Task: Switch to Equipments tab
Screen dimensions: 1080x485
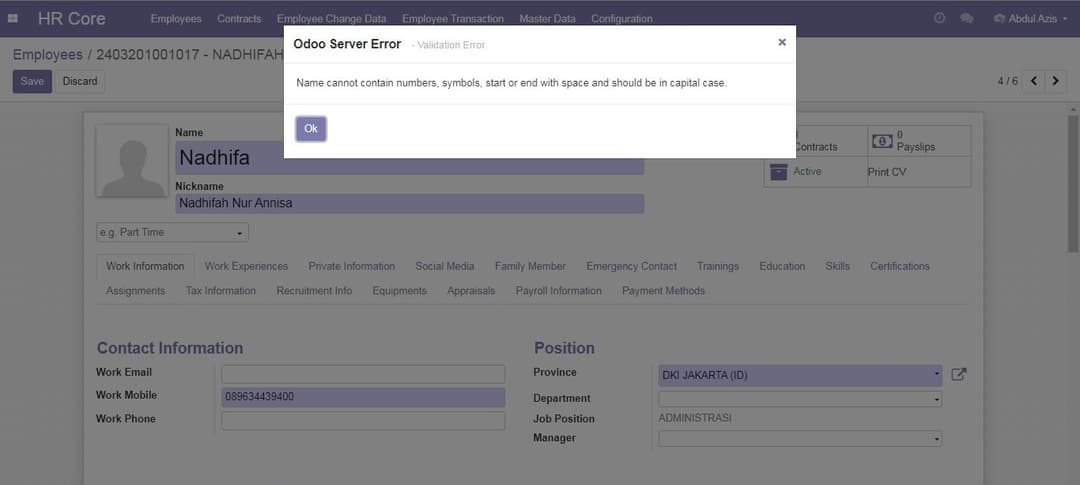Action: 399,291
